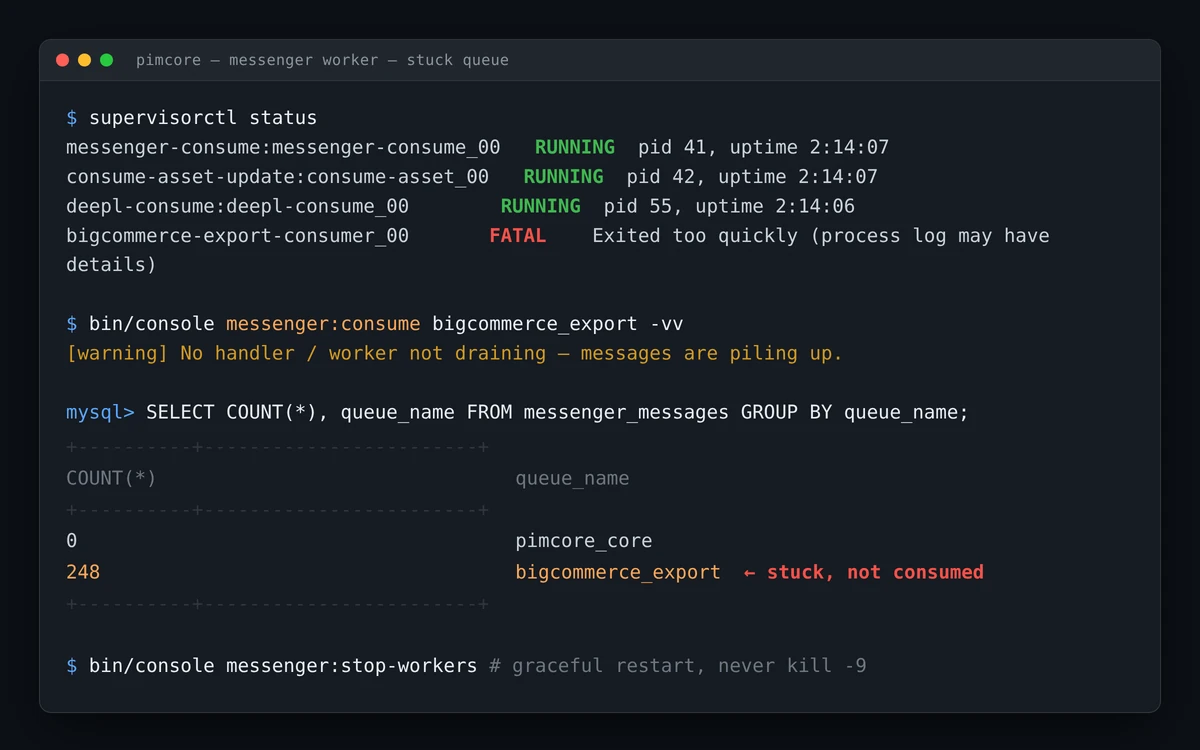Click RUNNING status of deepl-consume_00
1200x750 pixels.
[541, 206]
